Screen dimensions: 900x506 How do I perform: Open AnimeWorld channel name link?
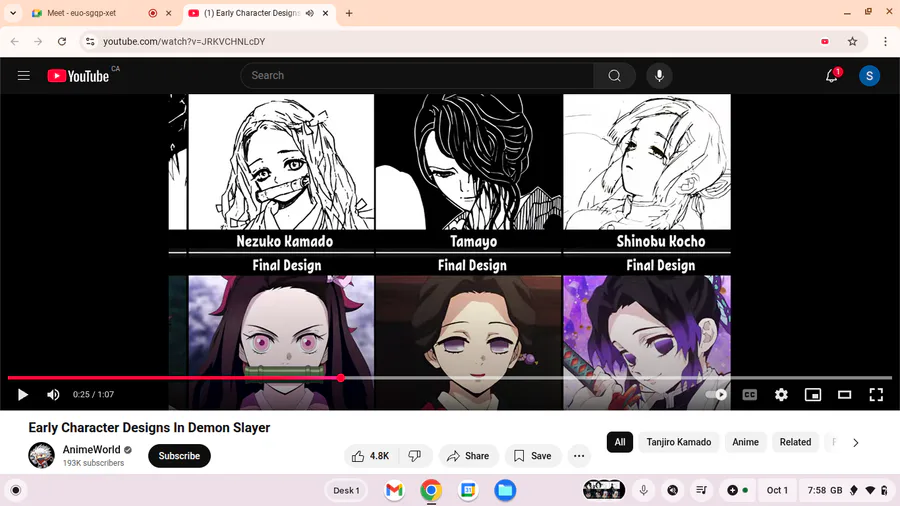pos(92,450)
